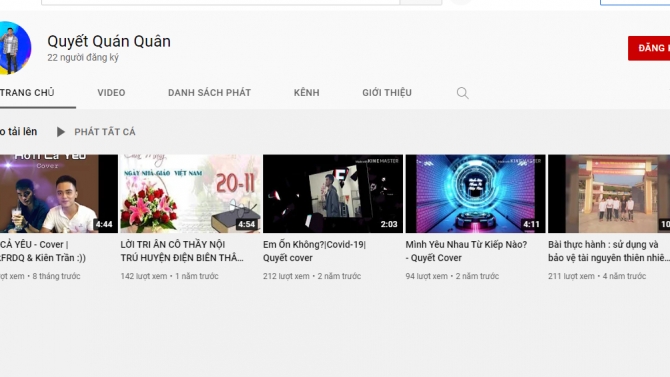
Task: Click the Quyết Quán Quân channel avatar
Action: pos(15,48)
